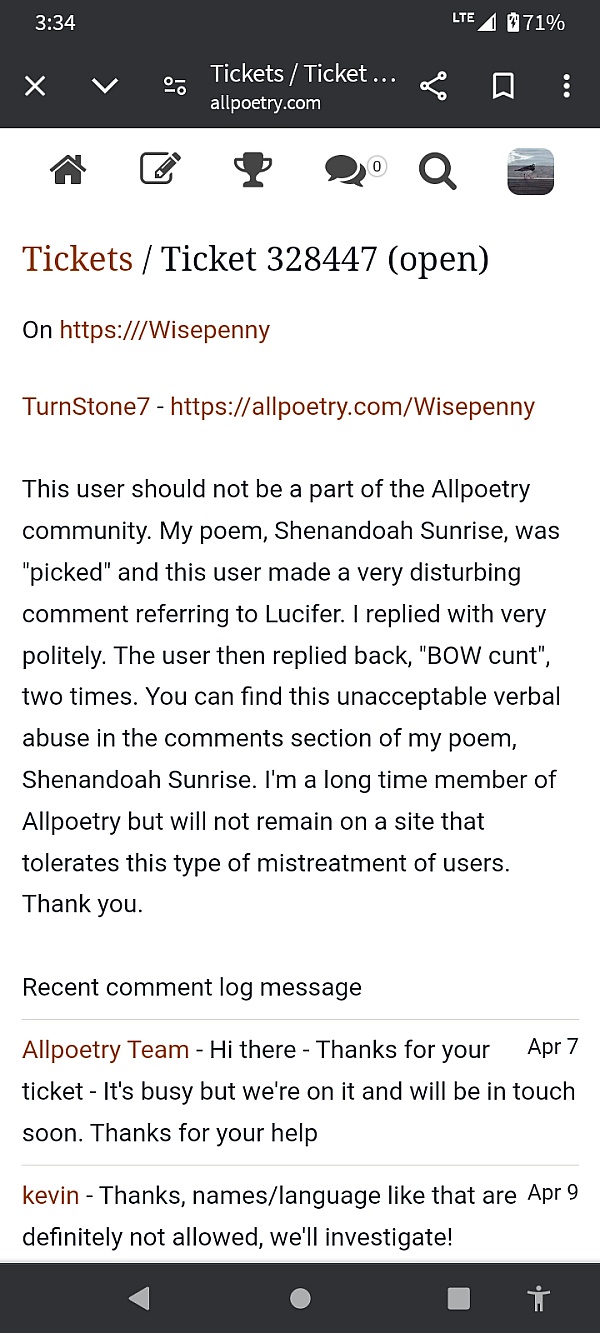Open kevin's profile link

point(50,1195)
